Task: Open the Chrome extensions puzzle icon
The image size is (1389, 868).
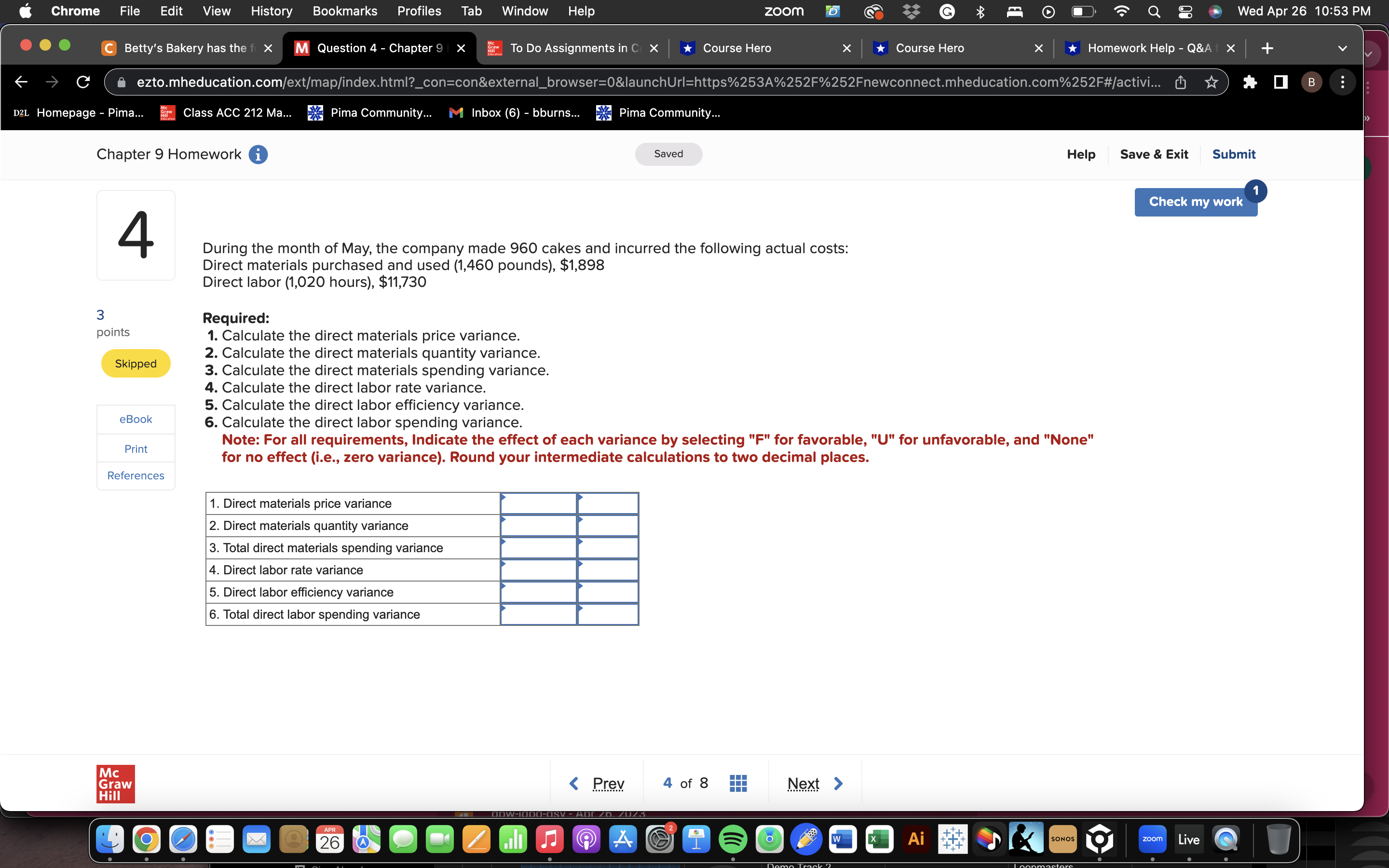Action: pyautogui.click(x=1251, y=82)
